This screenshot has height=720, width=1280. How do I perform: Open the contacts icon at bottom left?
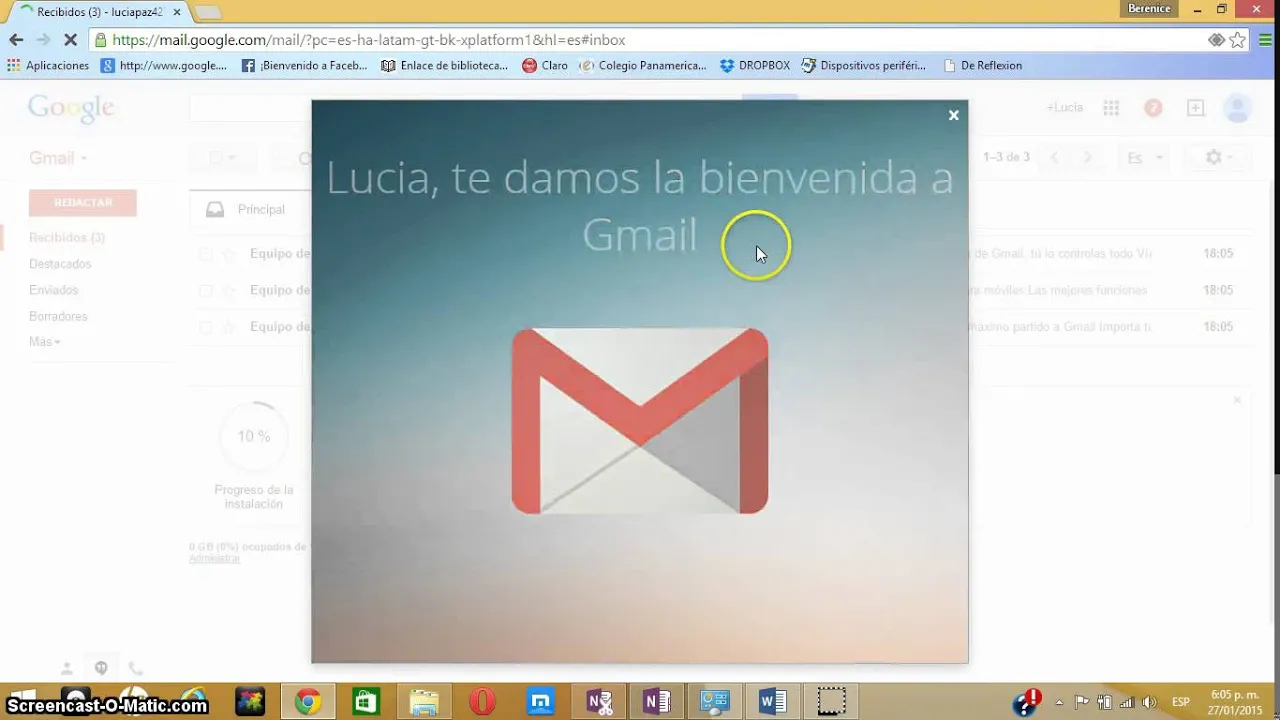click(67, 668)
